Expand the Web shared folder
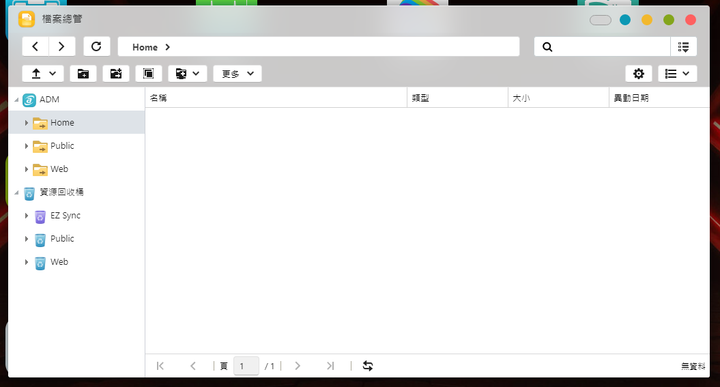 pyautogui.click(x=26, y=169)
